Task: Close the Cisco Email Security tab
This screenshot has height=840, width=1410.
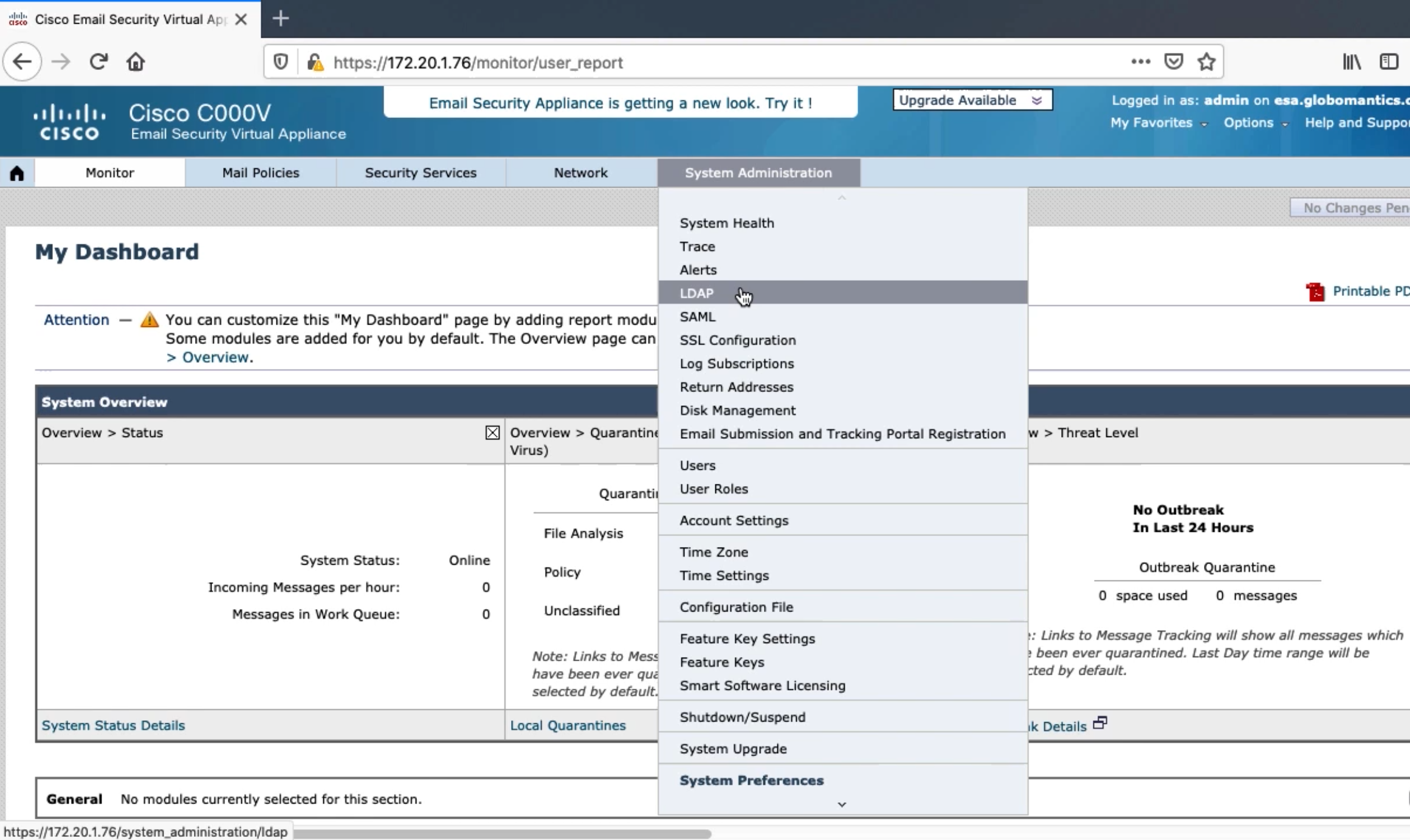Action: 241,19
